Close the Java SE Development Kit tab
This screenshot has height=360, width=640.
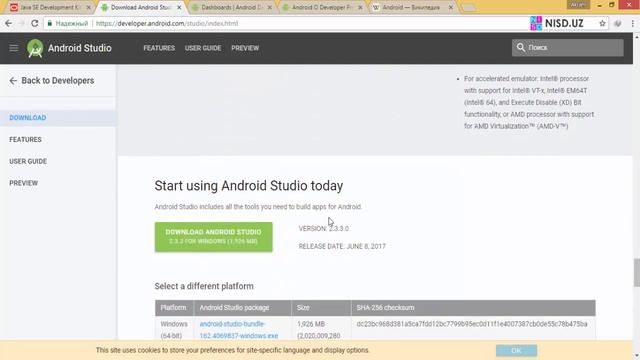pyautogui.click(x=89, y=7)
